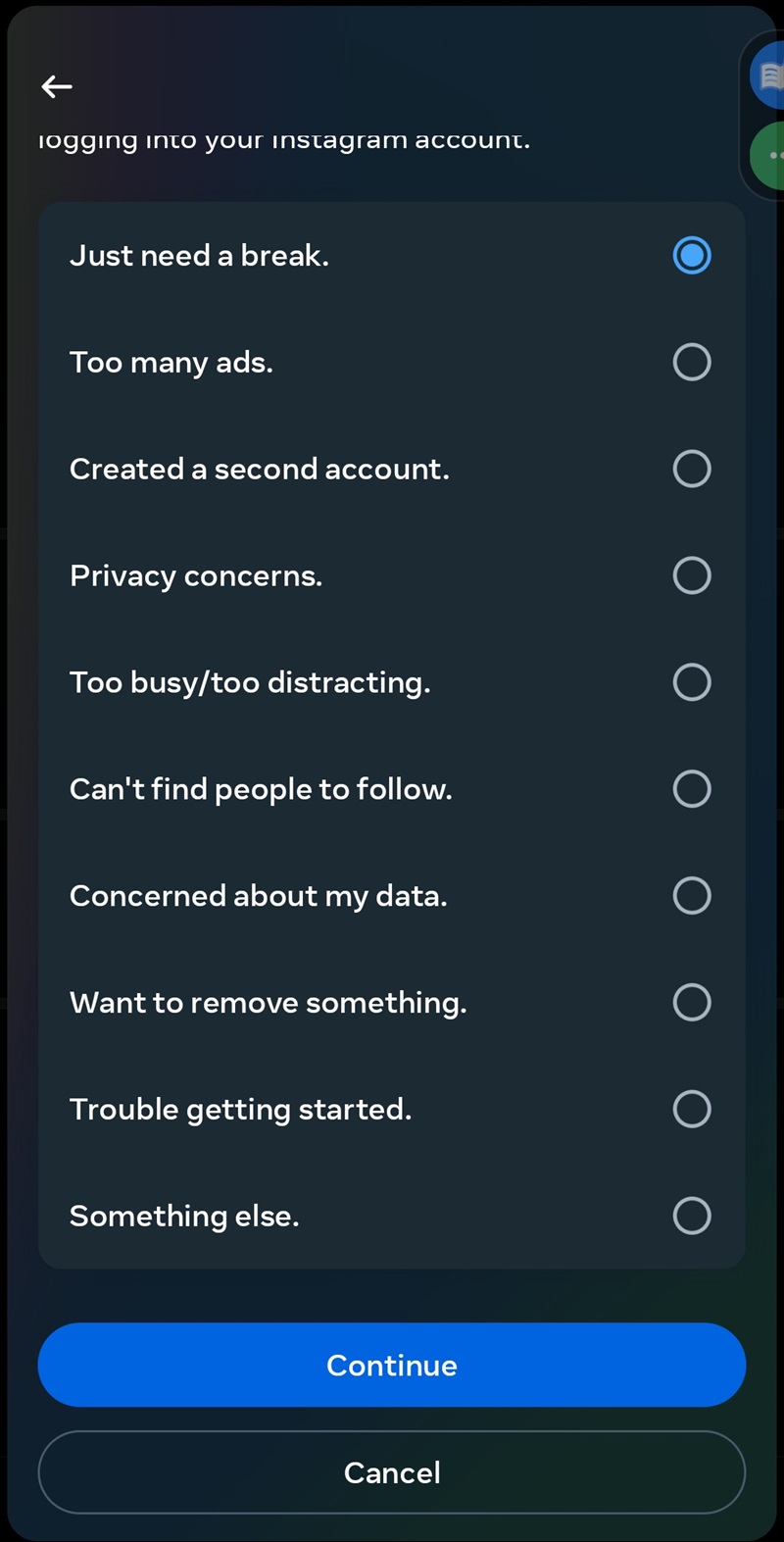Select radio for 'Created a second account.'

(x=692, y=469)
